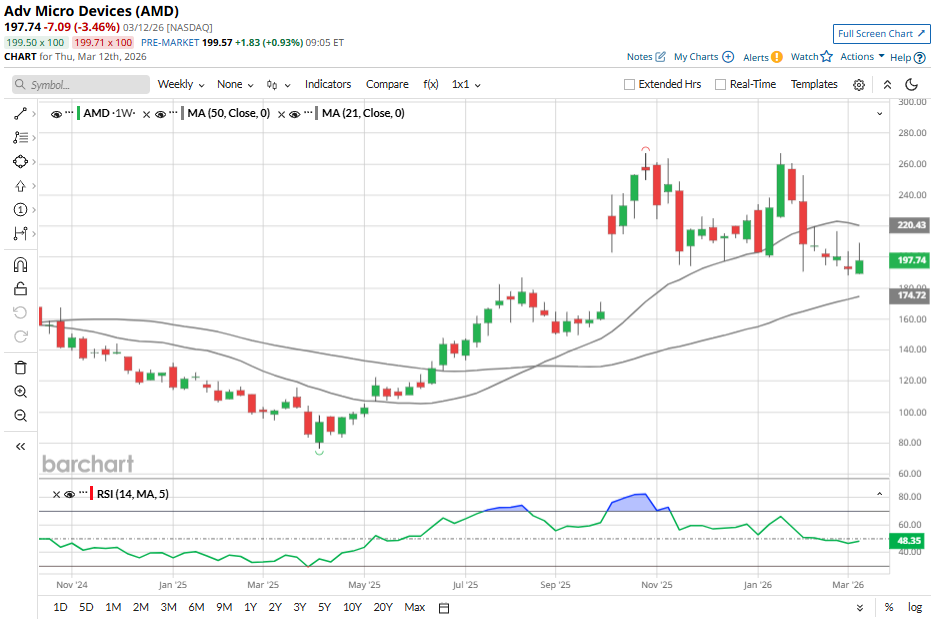Tick the Real-Time checkbox
946x633 pixels.
click(x=720, y=85)
